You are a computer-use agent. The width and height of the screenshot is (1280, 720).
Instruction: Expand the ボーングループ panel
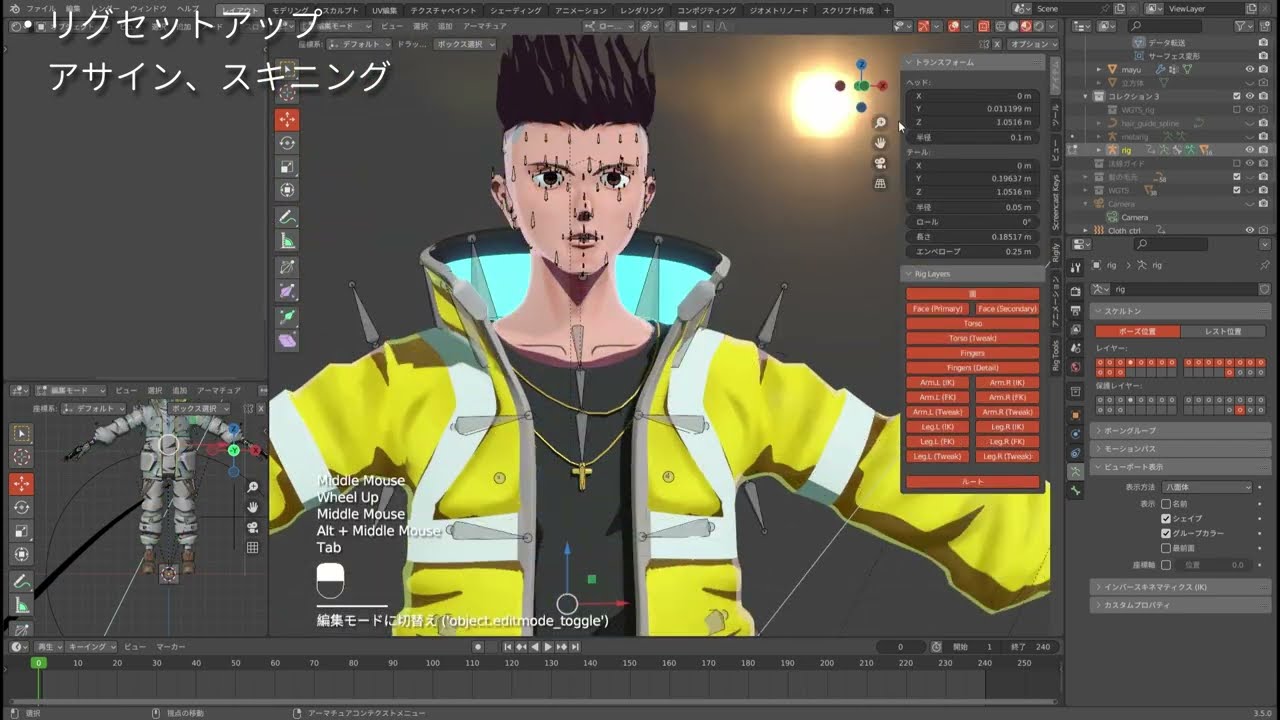(1181, 430)
